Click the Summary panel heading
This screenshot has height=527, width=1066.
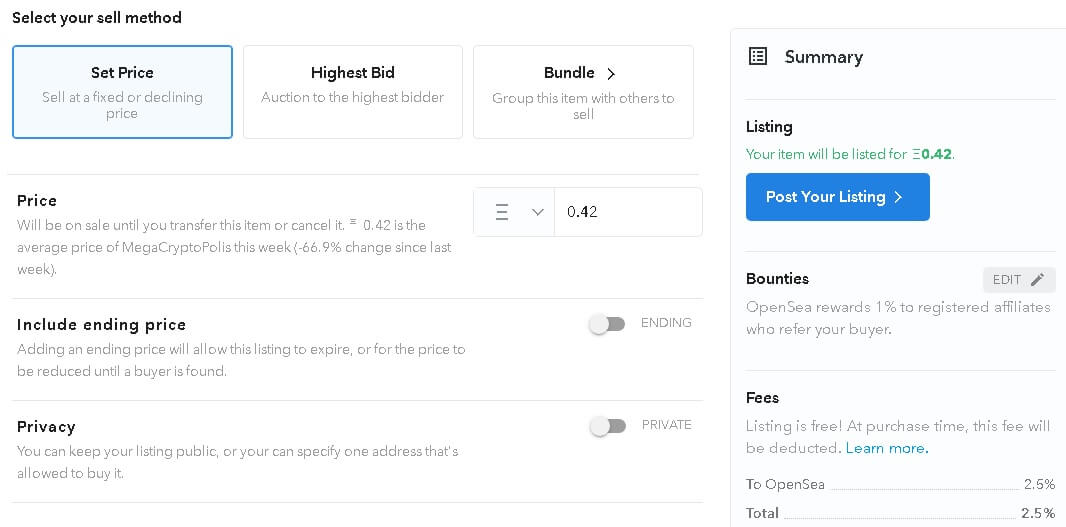pos(824,57)
